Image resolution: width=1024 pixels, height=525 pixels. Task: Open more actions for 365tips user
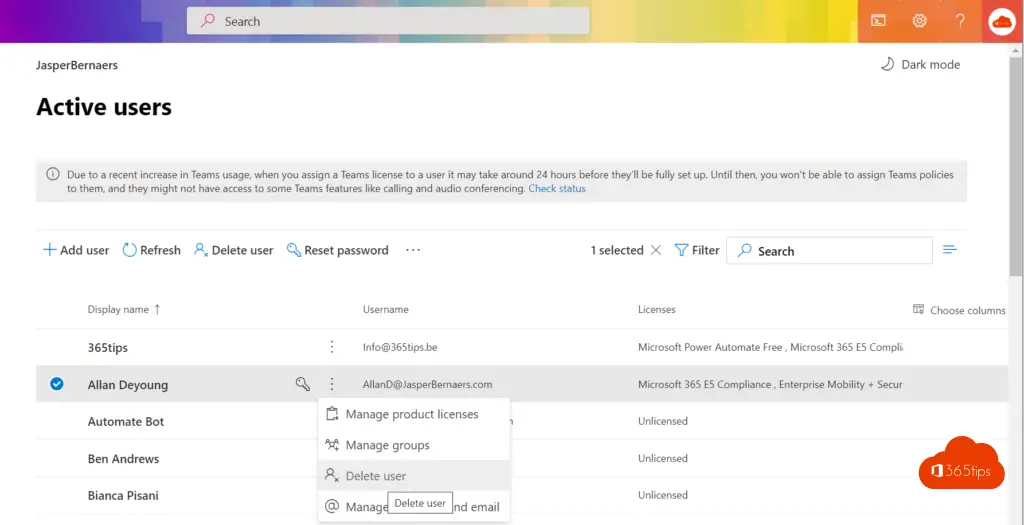coord(332,347)
